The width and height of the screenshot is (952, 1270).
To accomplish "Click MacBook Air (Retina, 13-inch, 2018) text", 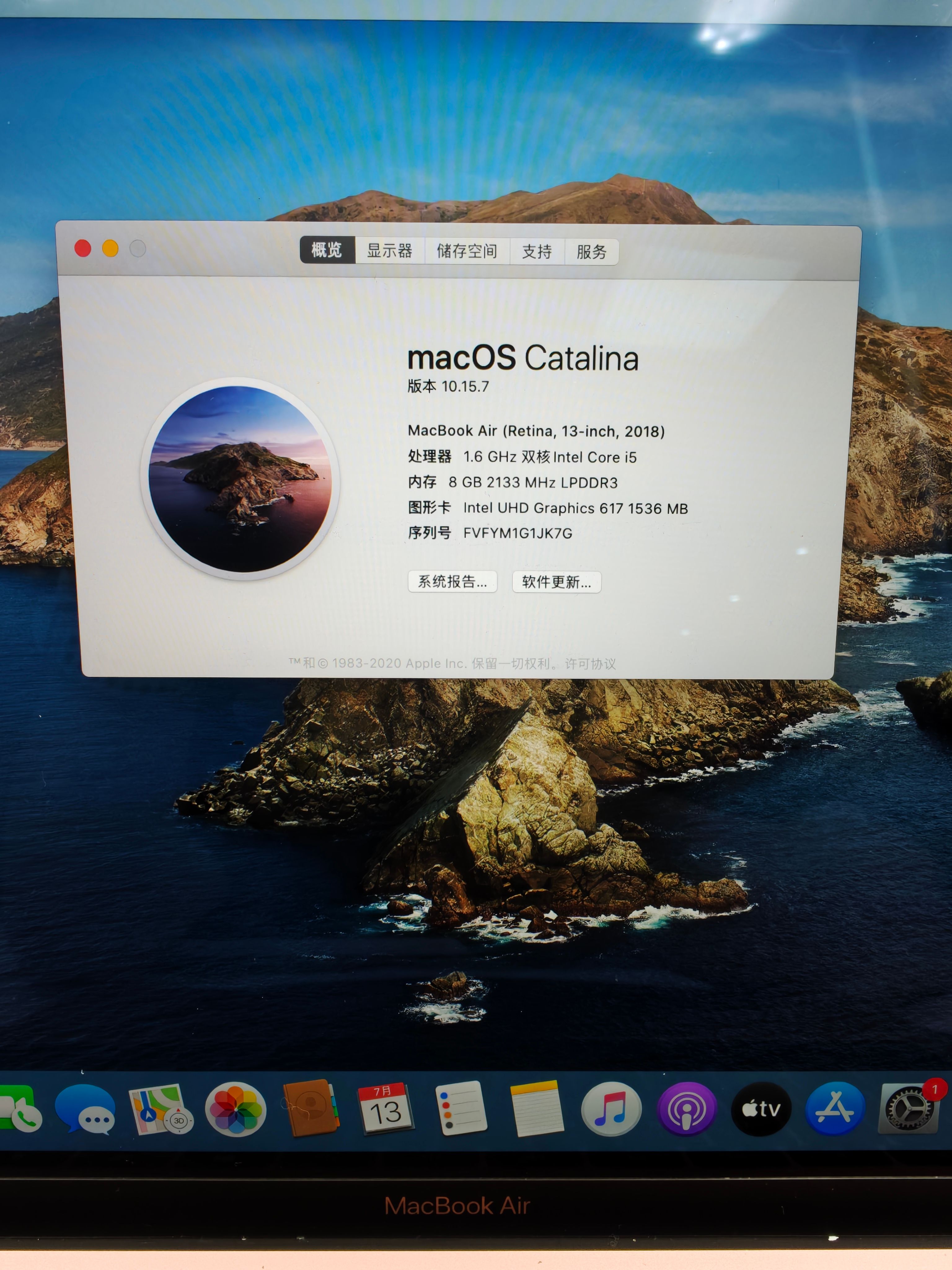I will pyautogui.click(x=536, y=431).
